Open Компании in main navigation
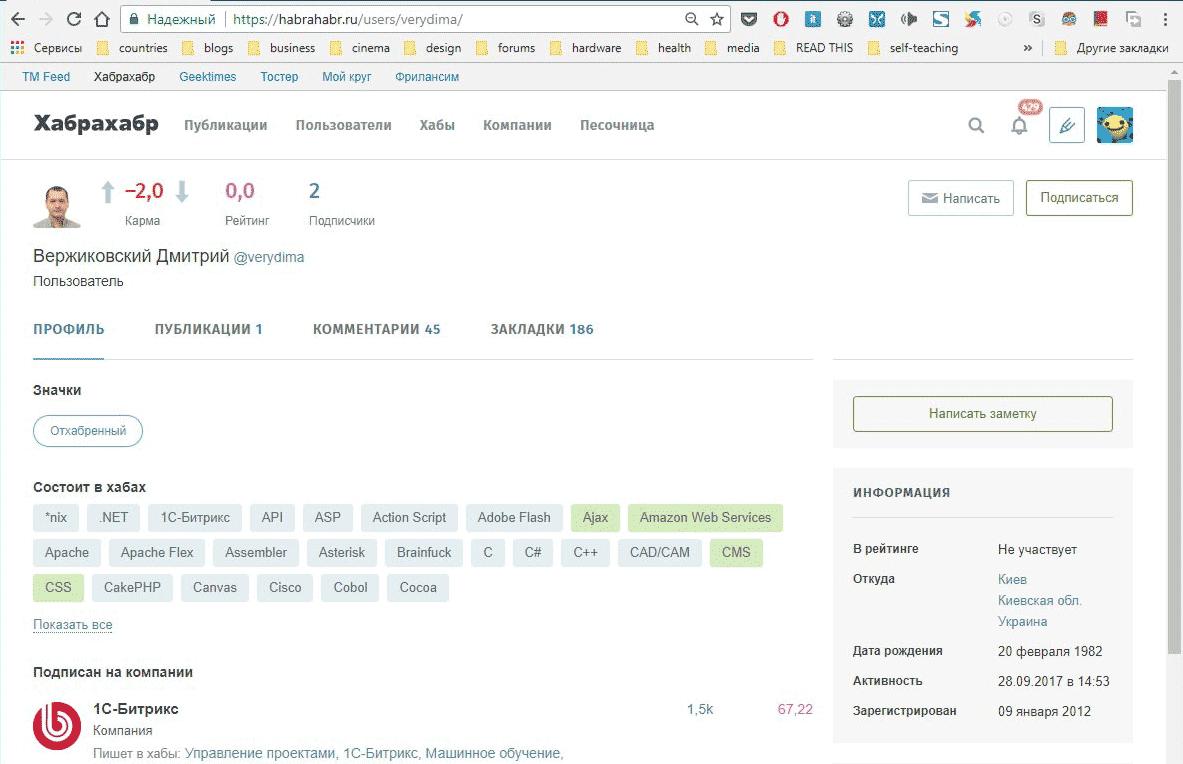 click(517, 125)
